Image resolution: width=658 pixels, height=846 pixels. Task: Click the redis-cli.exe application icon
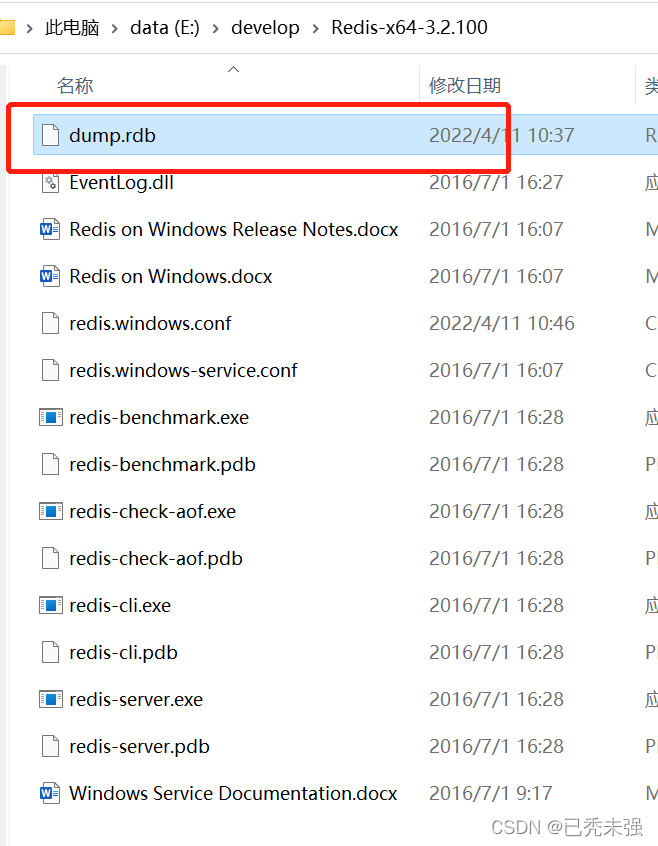pyautogui.click(x=51, y=605)
